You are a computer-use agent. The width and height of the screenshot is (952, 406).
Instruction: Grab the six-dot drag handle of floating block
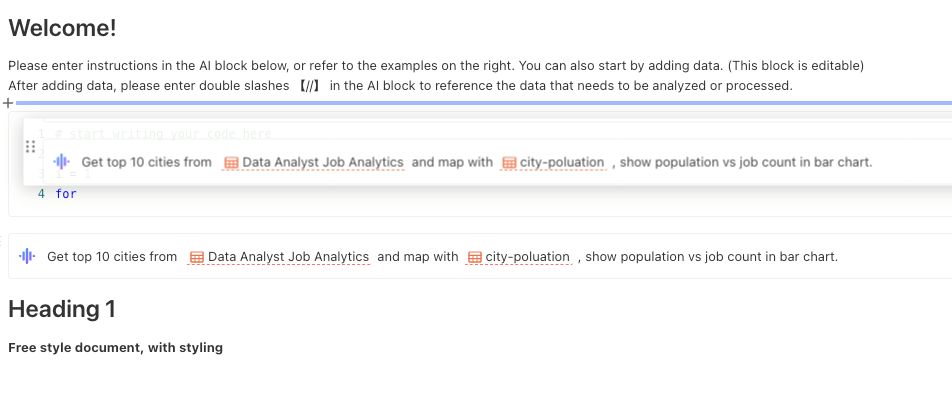pos(30,147)
